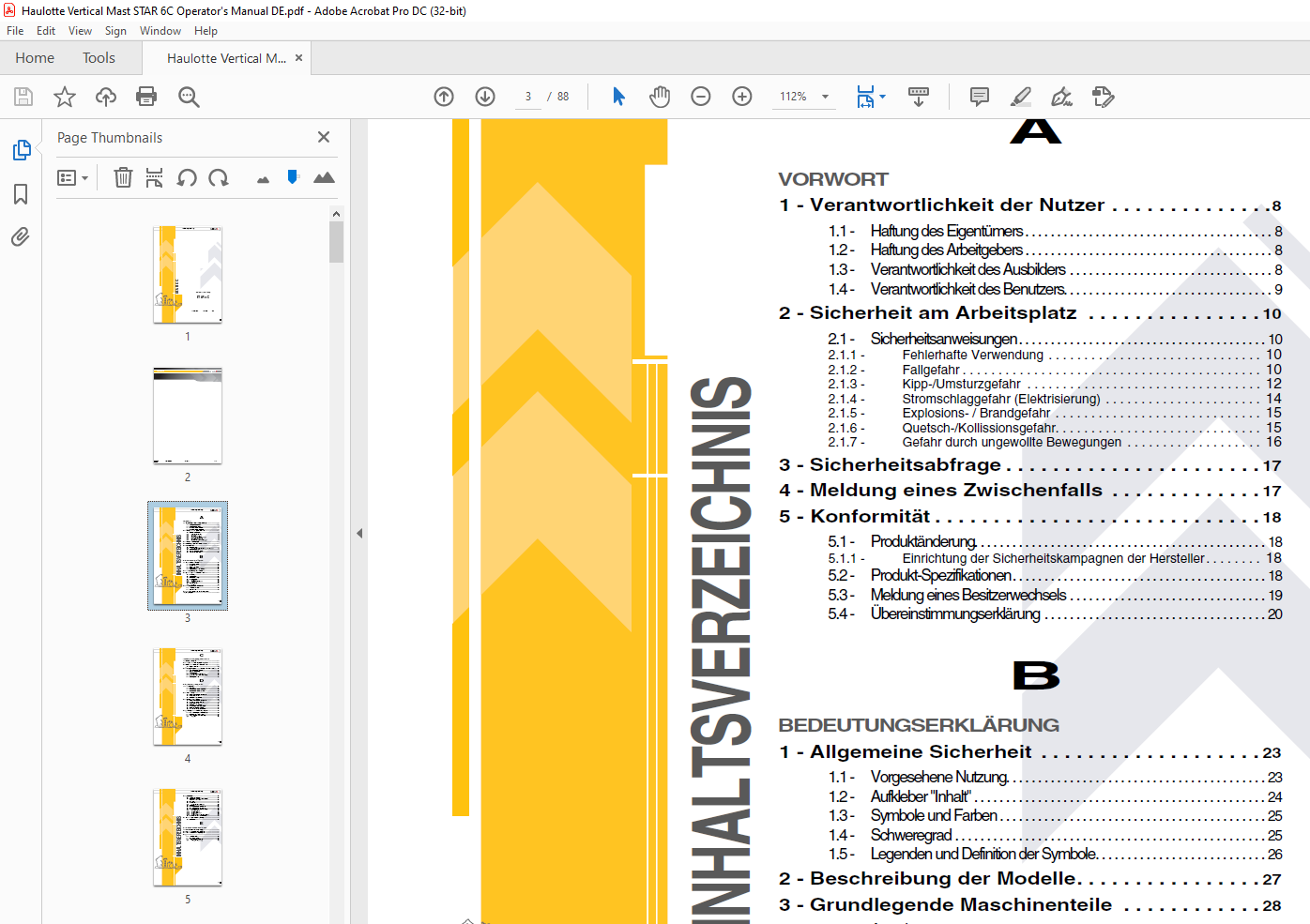Zoom in with the plus button
The image size is (1310, 924).
coord(742,97)
